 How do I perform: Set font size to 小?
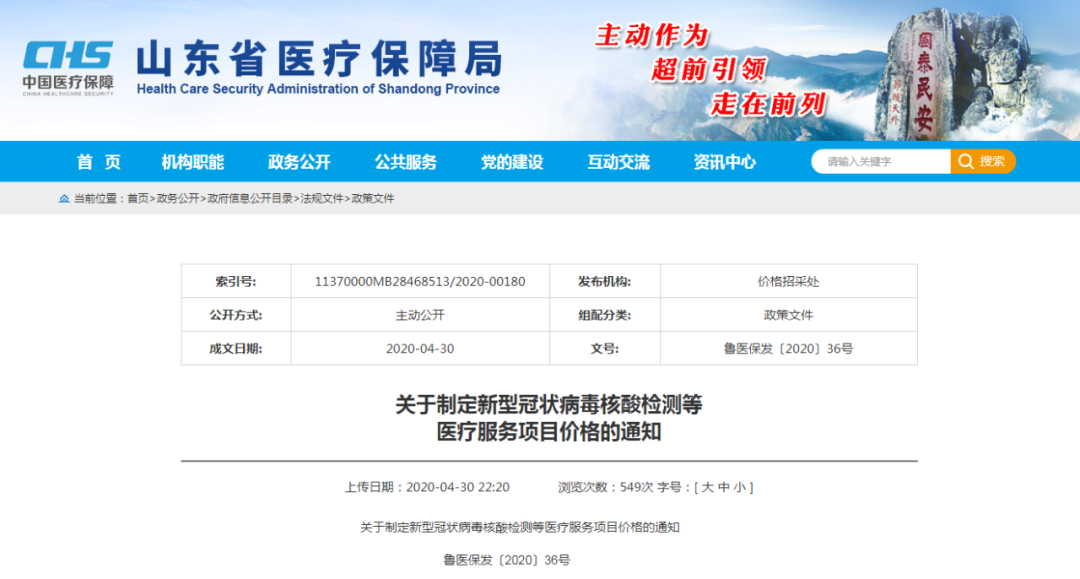tap(738, 488)
